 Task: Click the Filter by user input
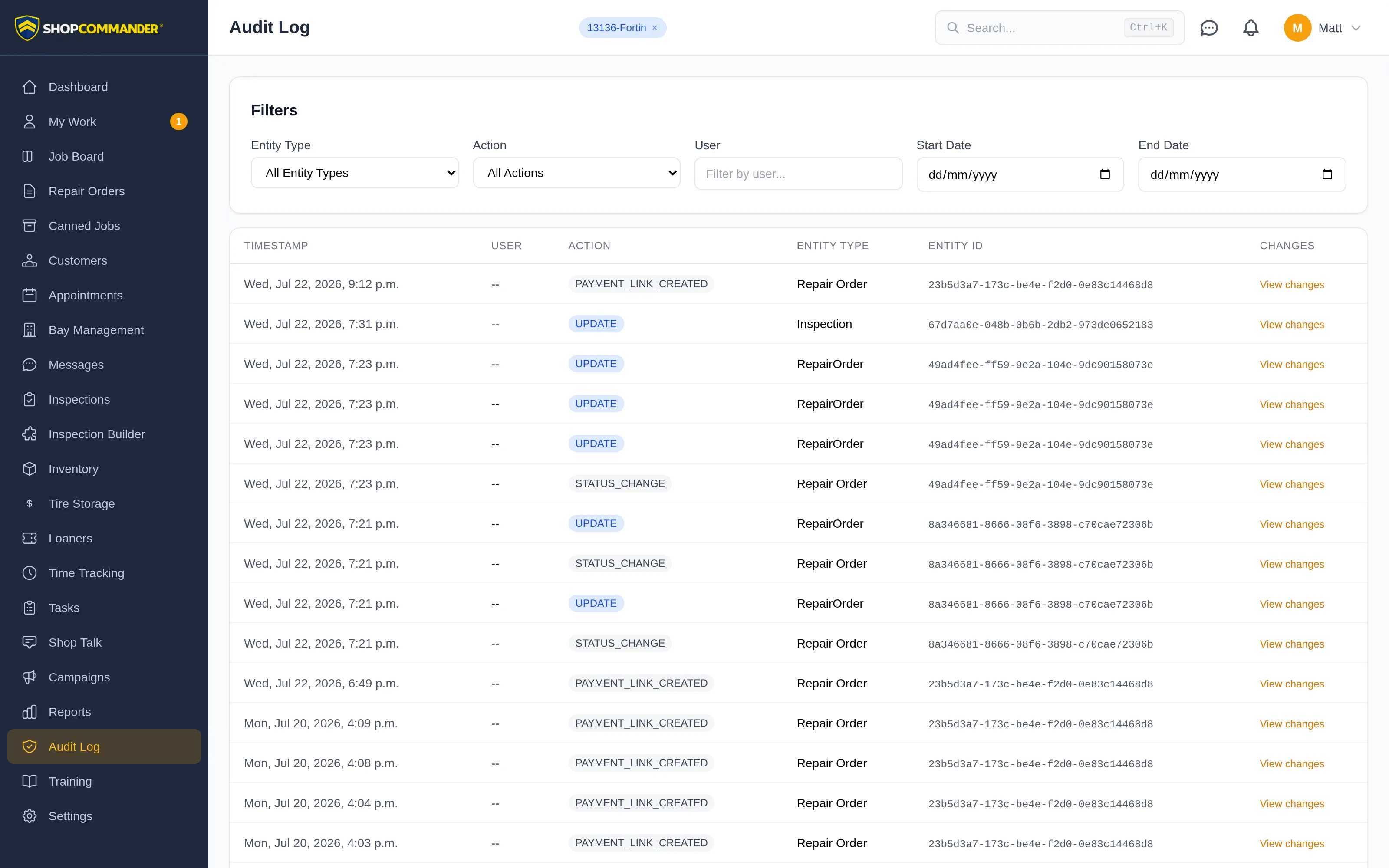click(x=798, y=173)
